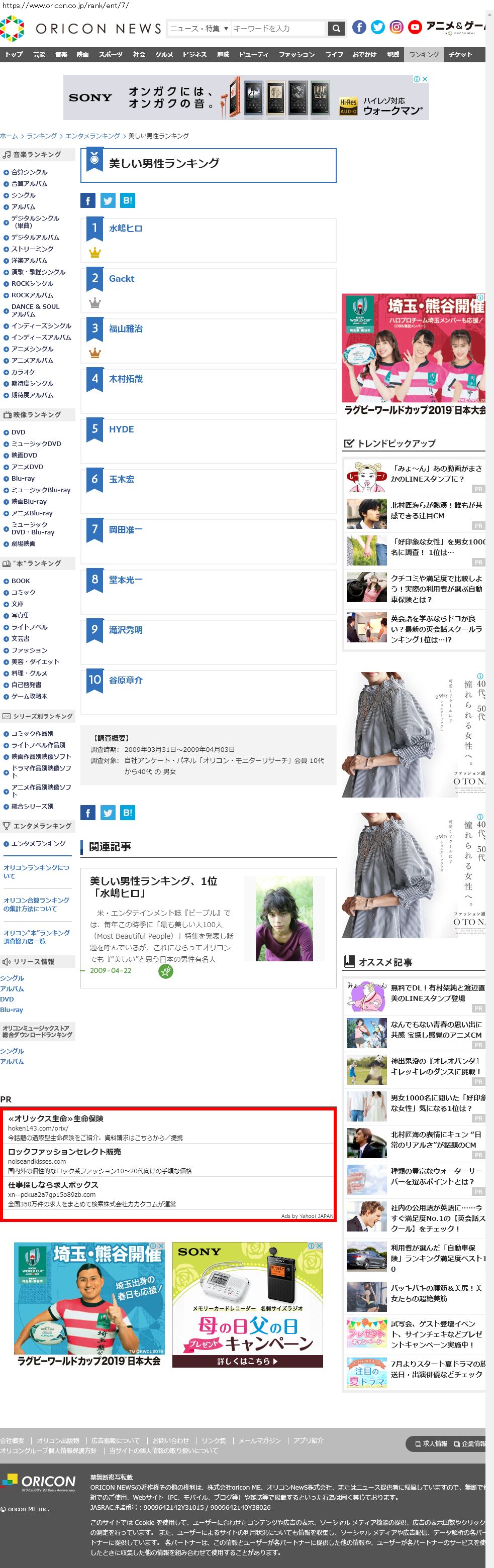Open related article 美しい男性ランキング、1位 headline
This screenshot has height=1568, width=494.
[x=153, y=887]
